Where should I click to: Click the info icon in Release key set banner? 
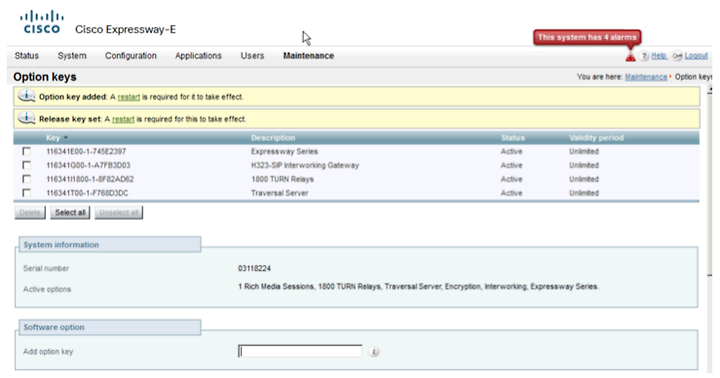(x=27, y=118)
